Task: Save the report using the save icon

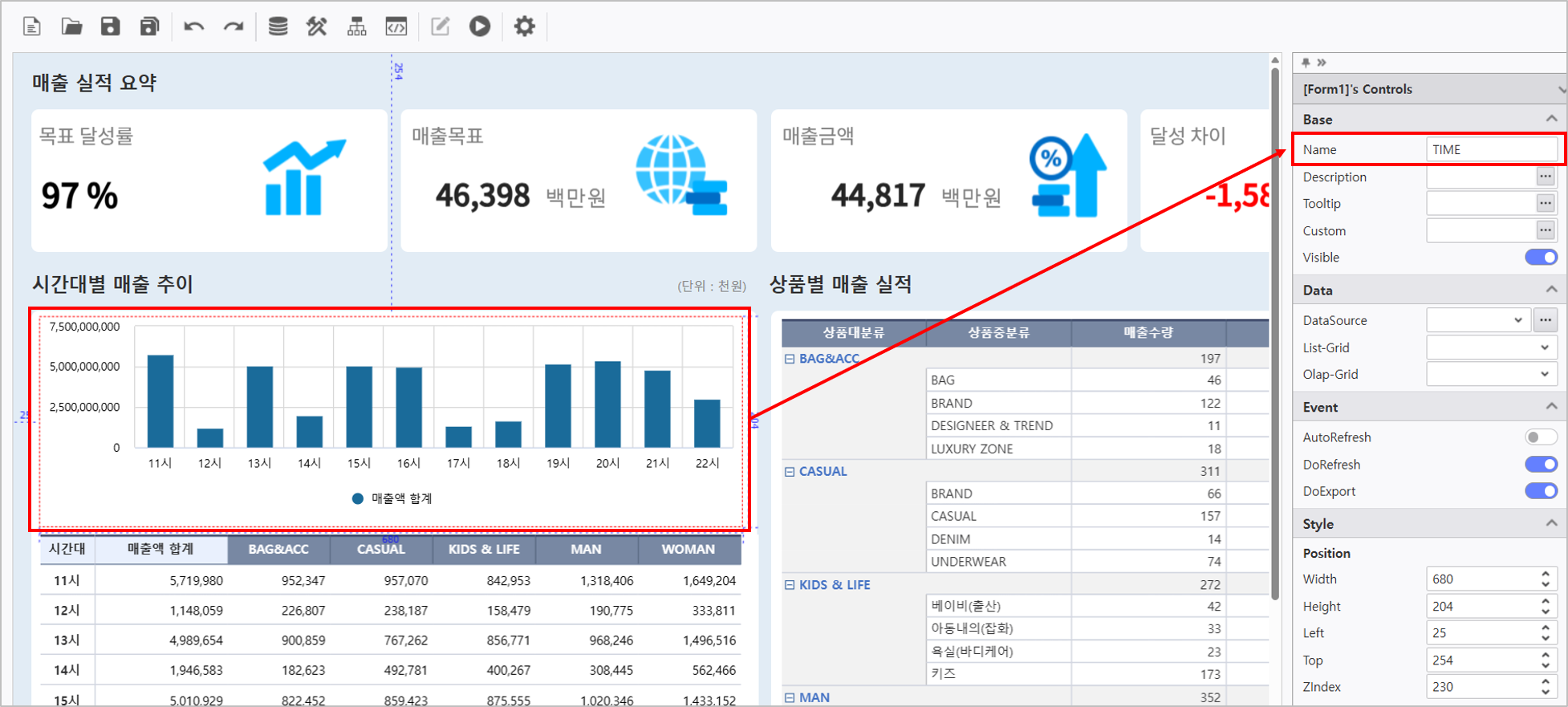Action: click(110, 26)
